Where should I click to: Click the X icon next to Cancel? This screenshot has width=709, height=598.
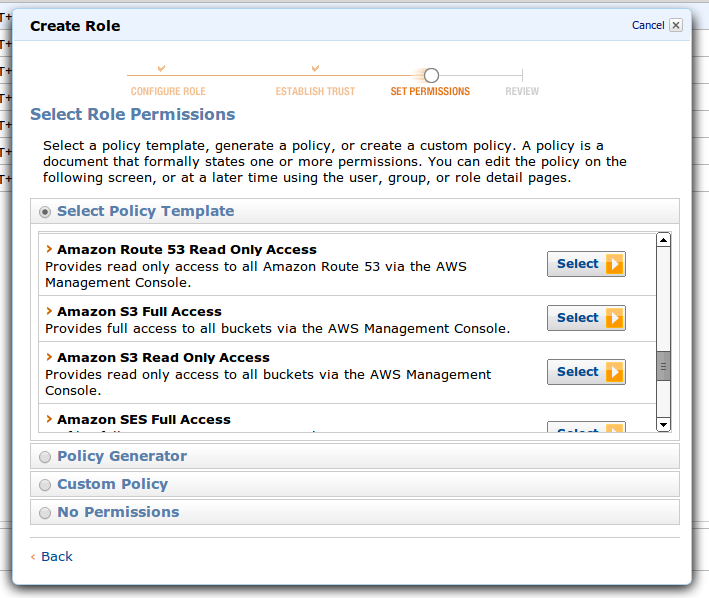click(676, 25)
